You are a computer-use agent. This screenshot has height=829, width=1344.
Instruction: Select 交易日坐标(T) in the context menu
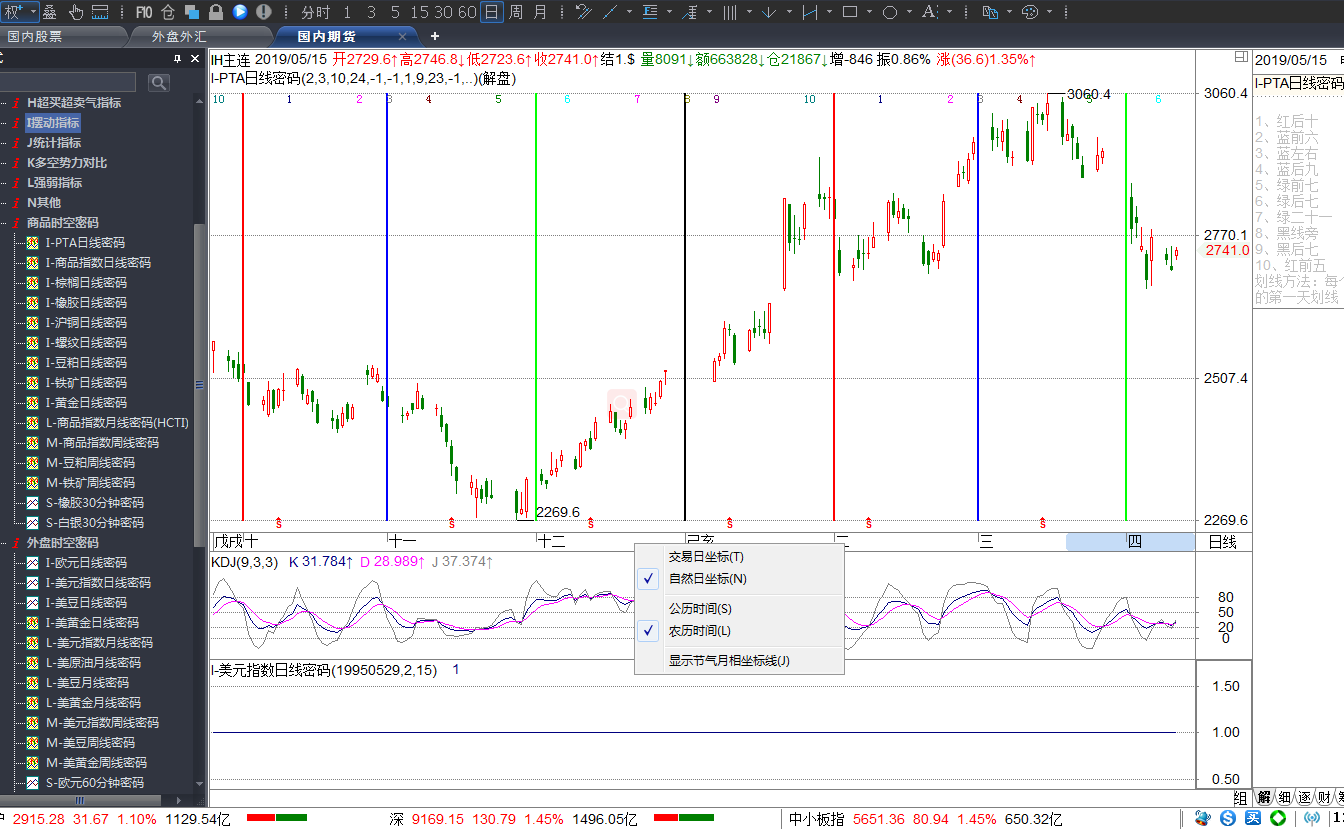tap(706, 557)
